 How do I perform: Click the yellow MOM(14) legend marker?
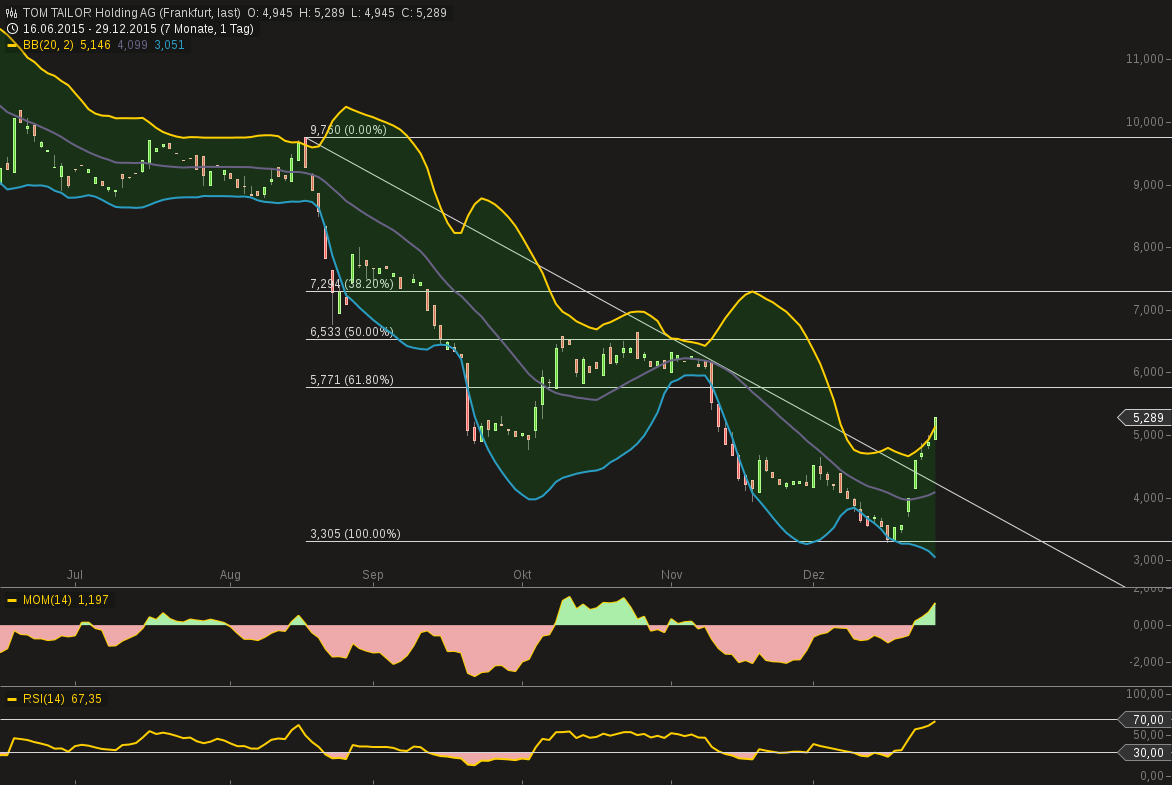11,600
